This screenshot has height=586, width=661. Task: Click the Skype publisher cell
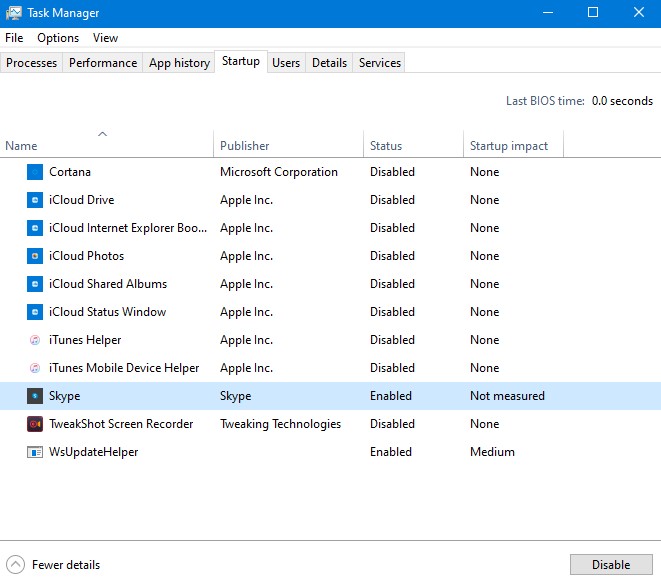coord(235,396)
